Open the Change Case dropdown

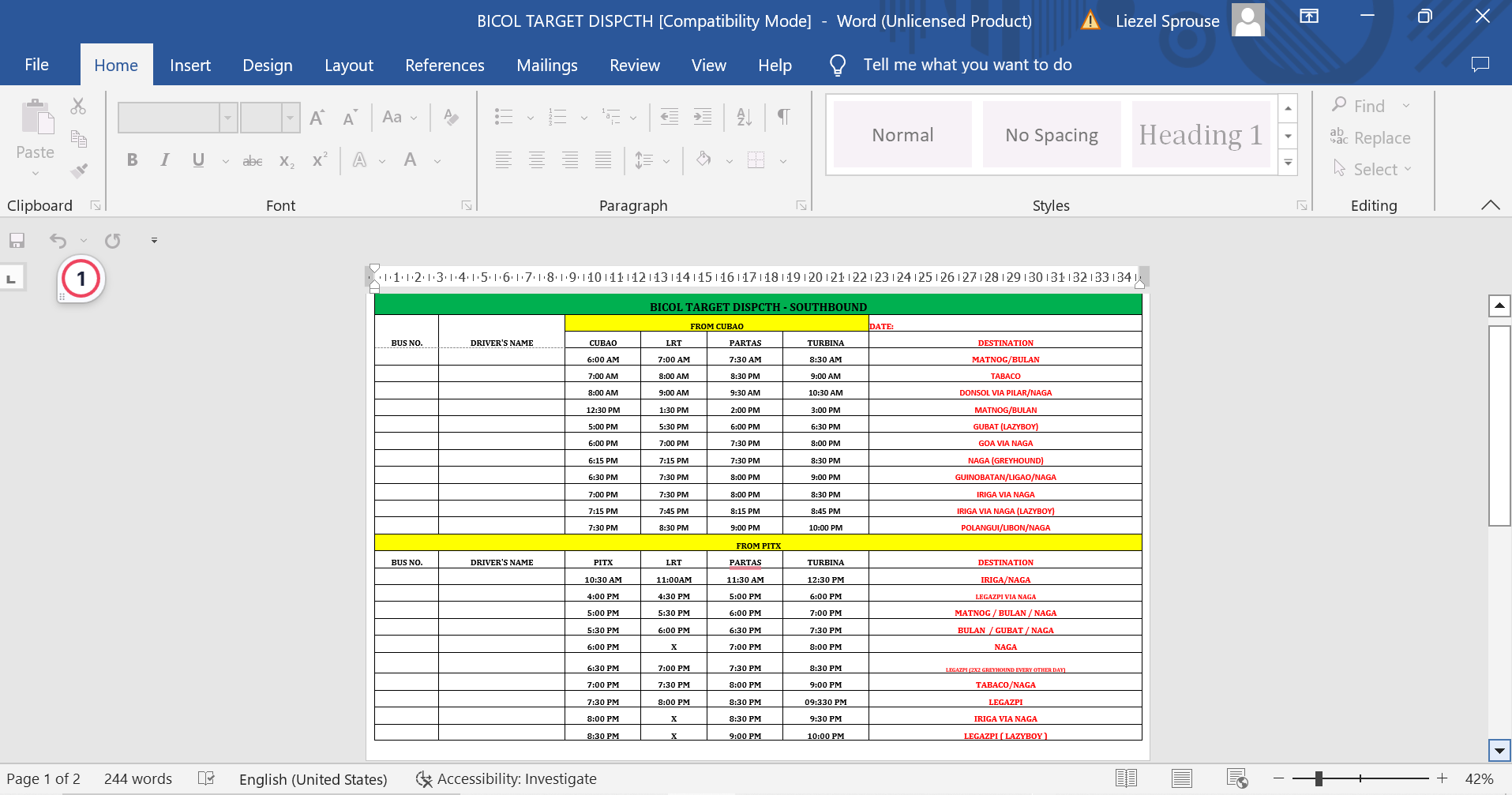tap(400, 118)
